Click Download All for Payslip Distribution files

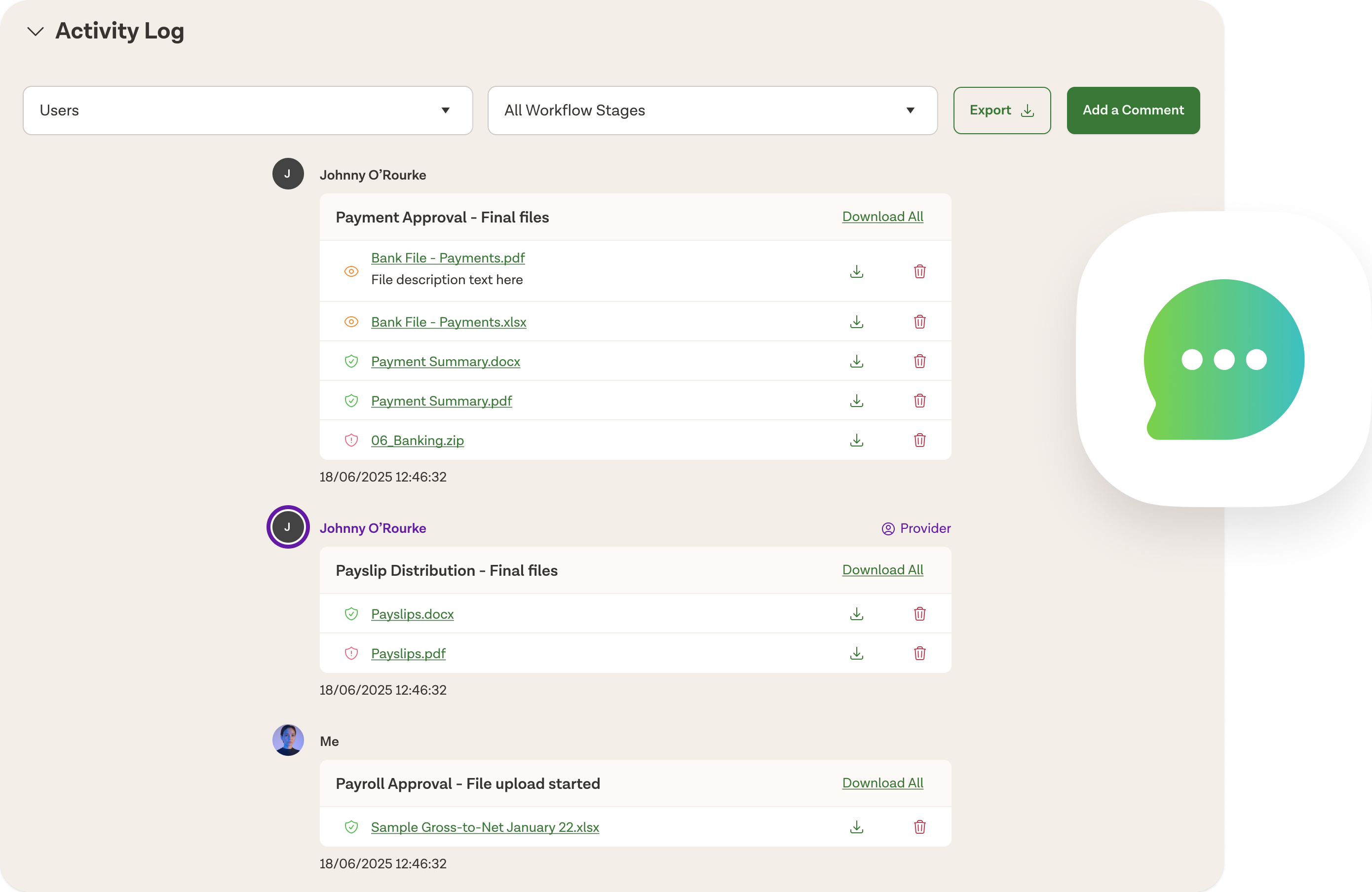882,570
